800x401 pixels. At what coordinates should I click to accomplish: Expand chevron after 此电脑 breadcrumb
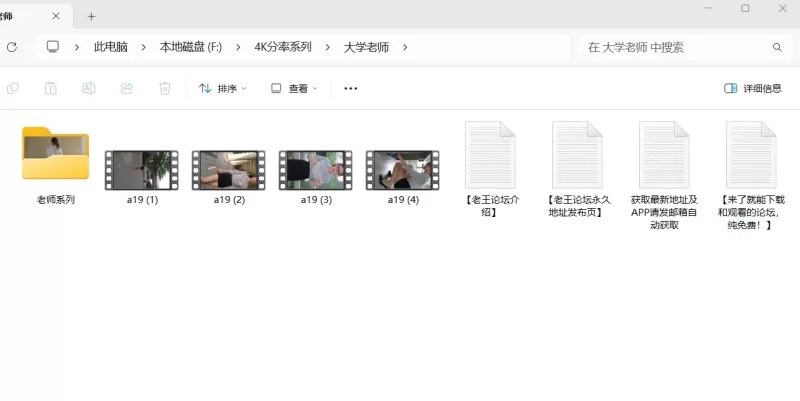pyautogui.click(x=143, y=47)
